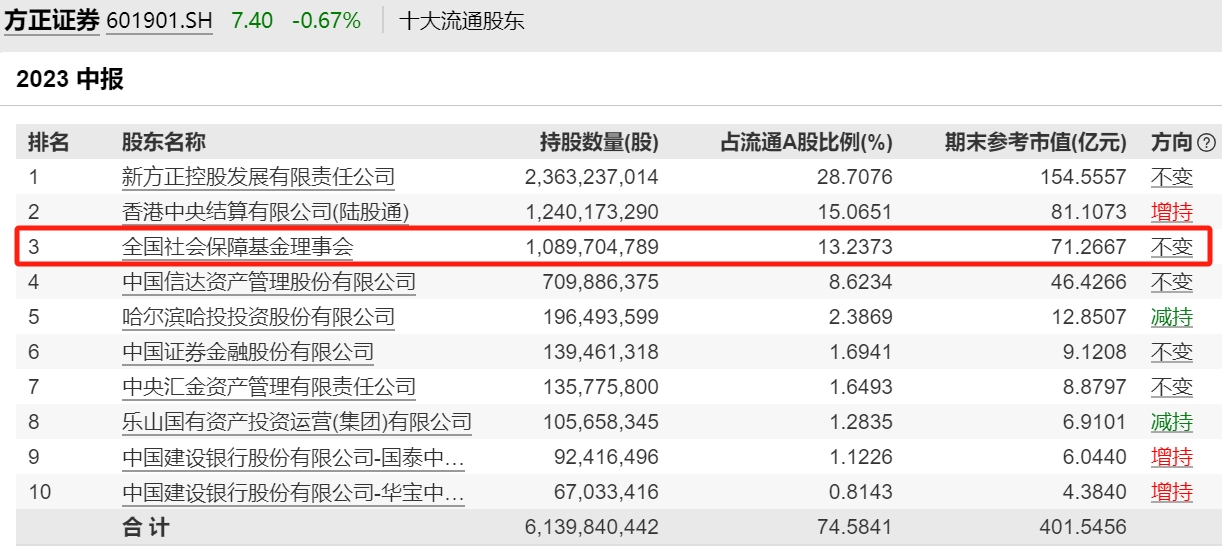Open rank 10 shareholder 中国建设银行-华宝中…
Viewport: 1222px width, 547px height.
pos(294,492)
